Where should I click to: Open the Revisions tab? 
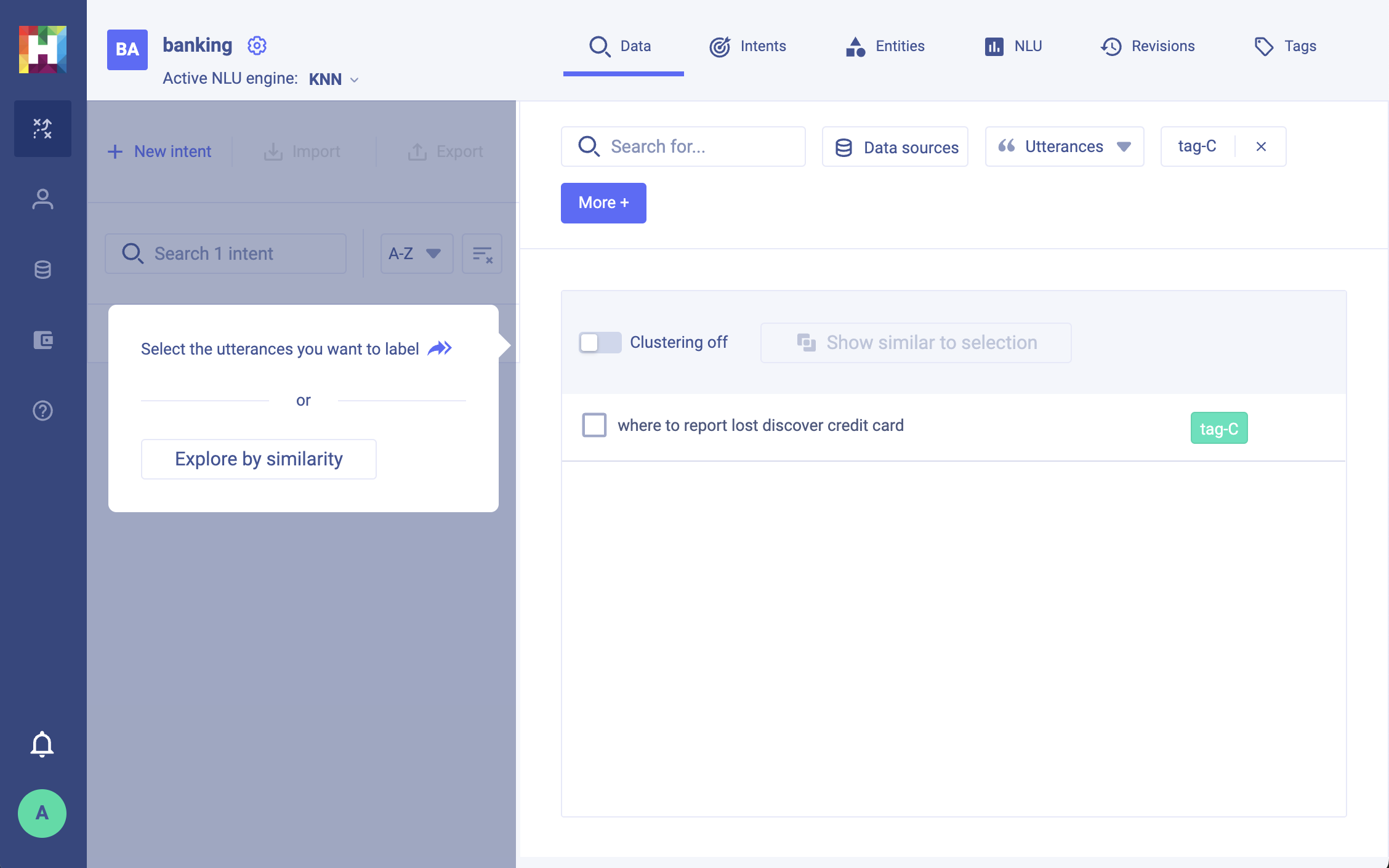pyautogui.click(x=1148, y=46)
